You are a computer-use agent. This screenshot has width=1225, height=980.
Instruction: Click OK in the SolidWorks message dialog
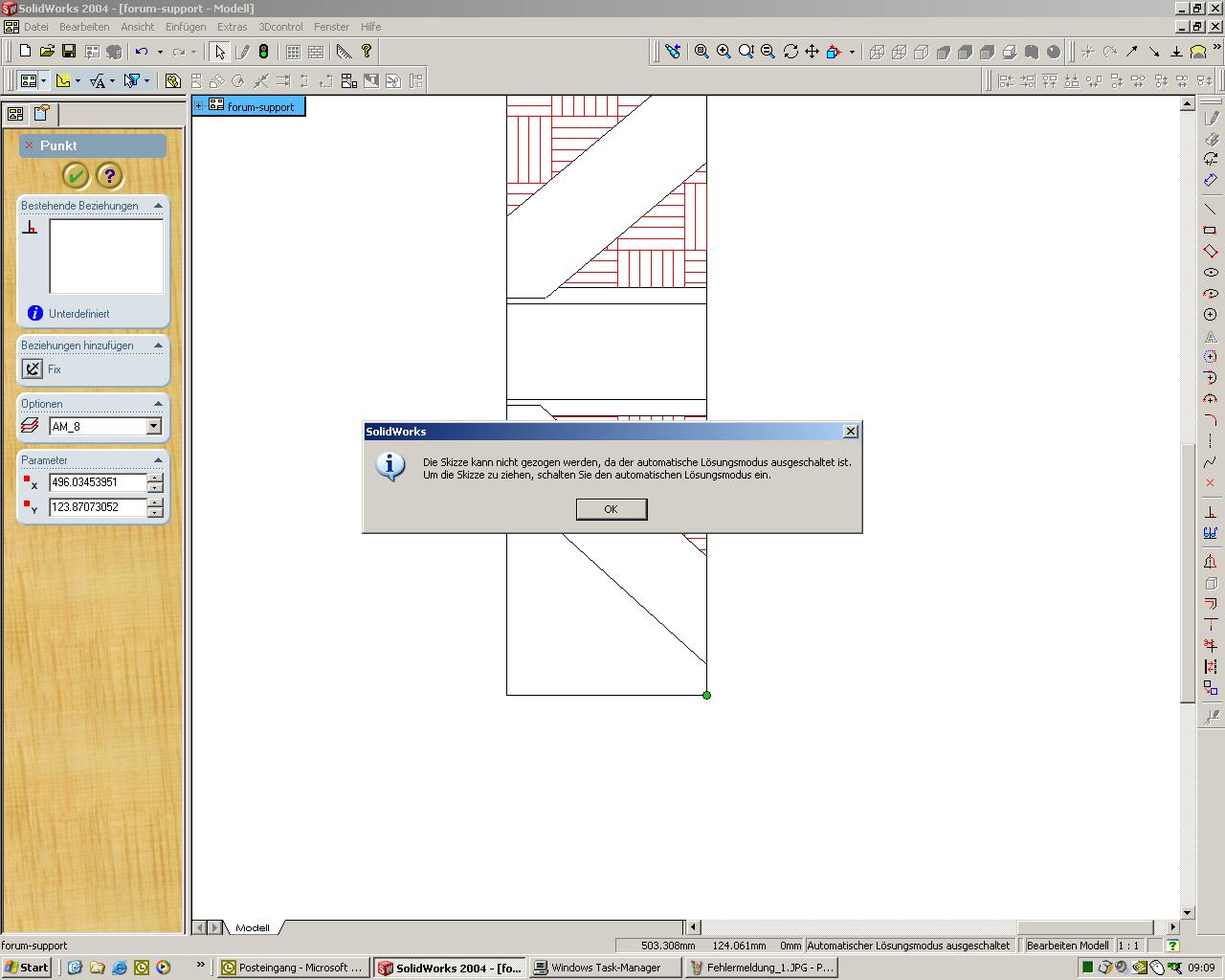coord(612,509)
